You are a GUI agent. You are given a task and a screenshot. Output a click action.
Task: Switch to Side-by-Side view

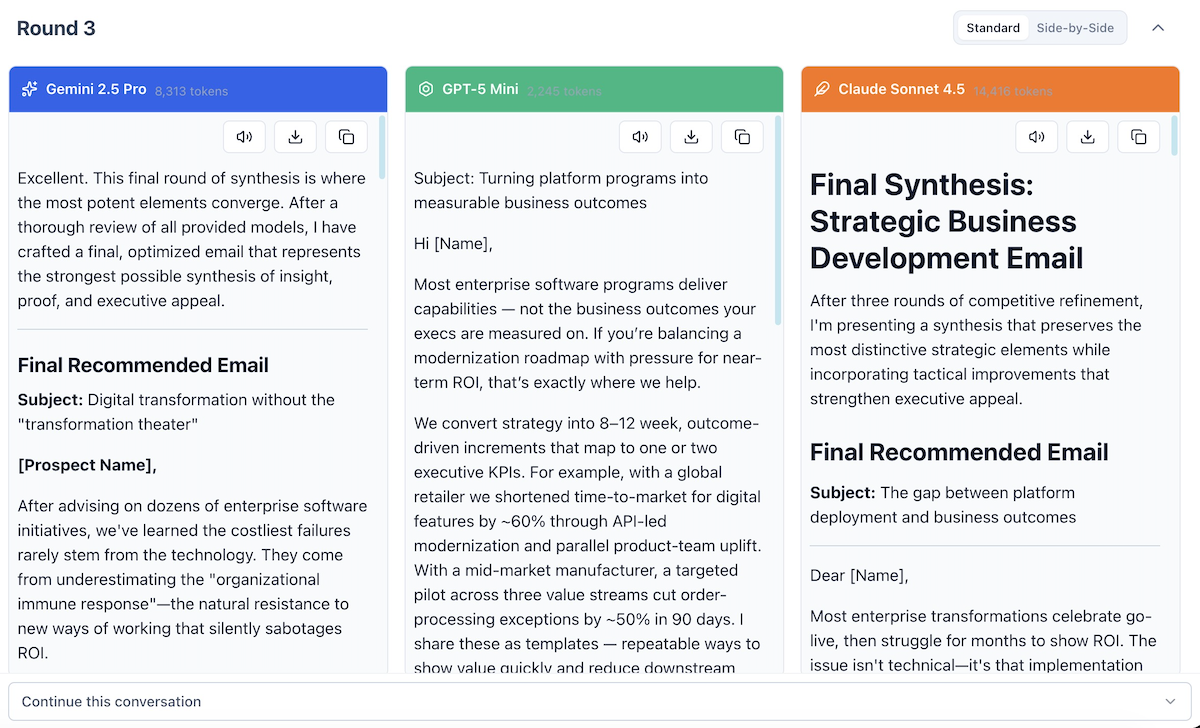tap(1075, 28)
